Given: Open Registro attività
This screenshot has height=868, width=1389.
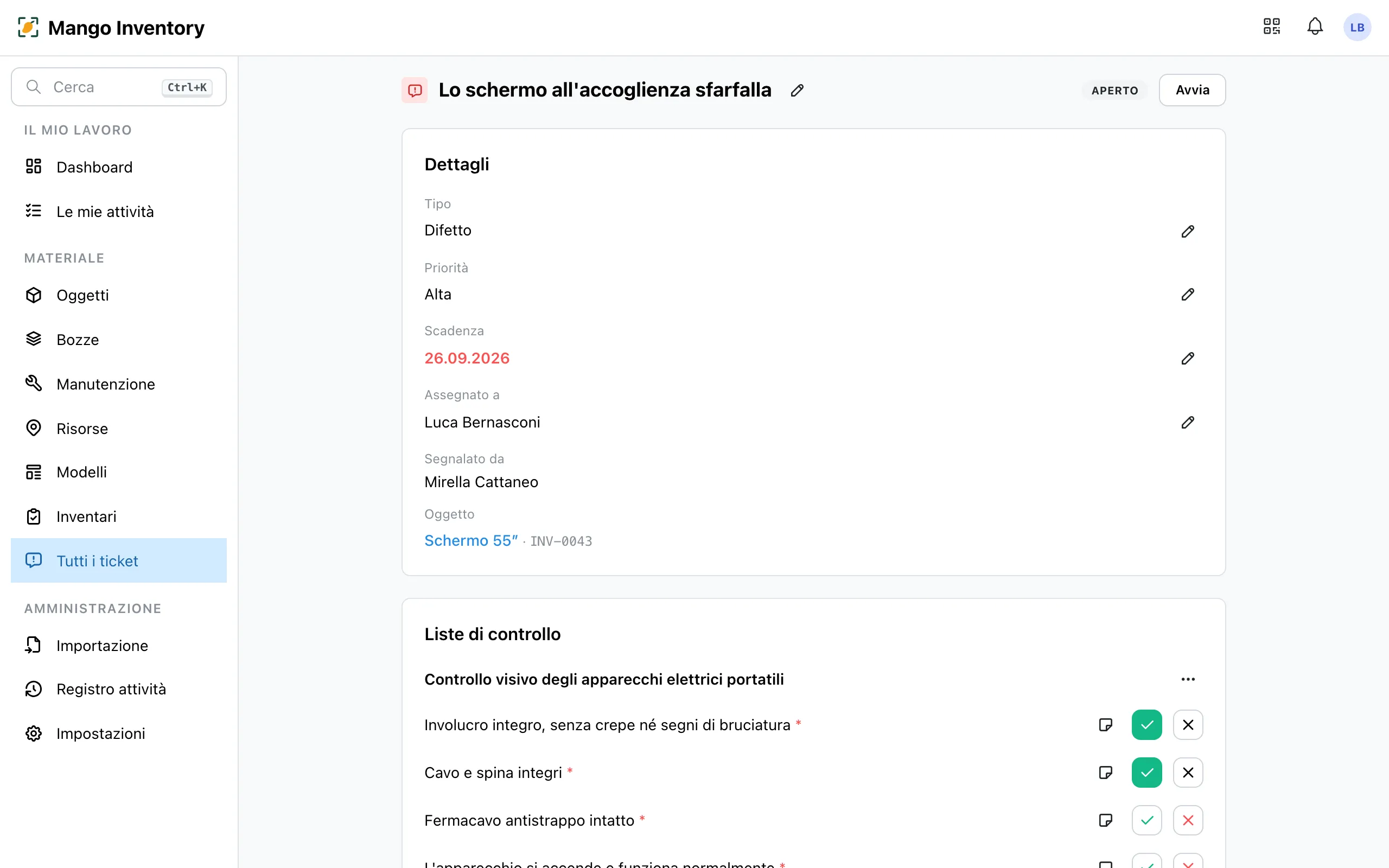Looking at the screenshot, I should pos(119,689).
